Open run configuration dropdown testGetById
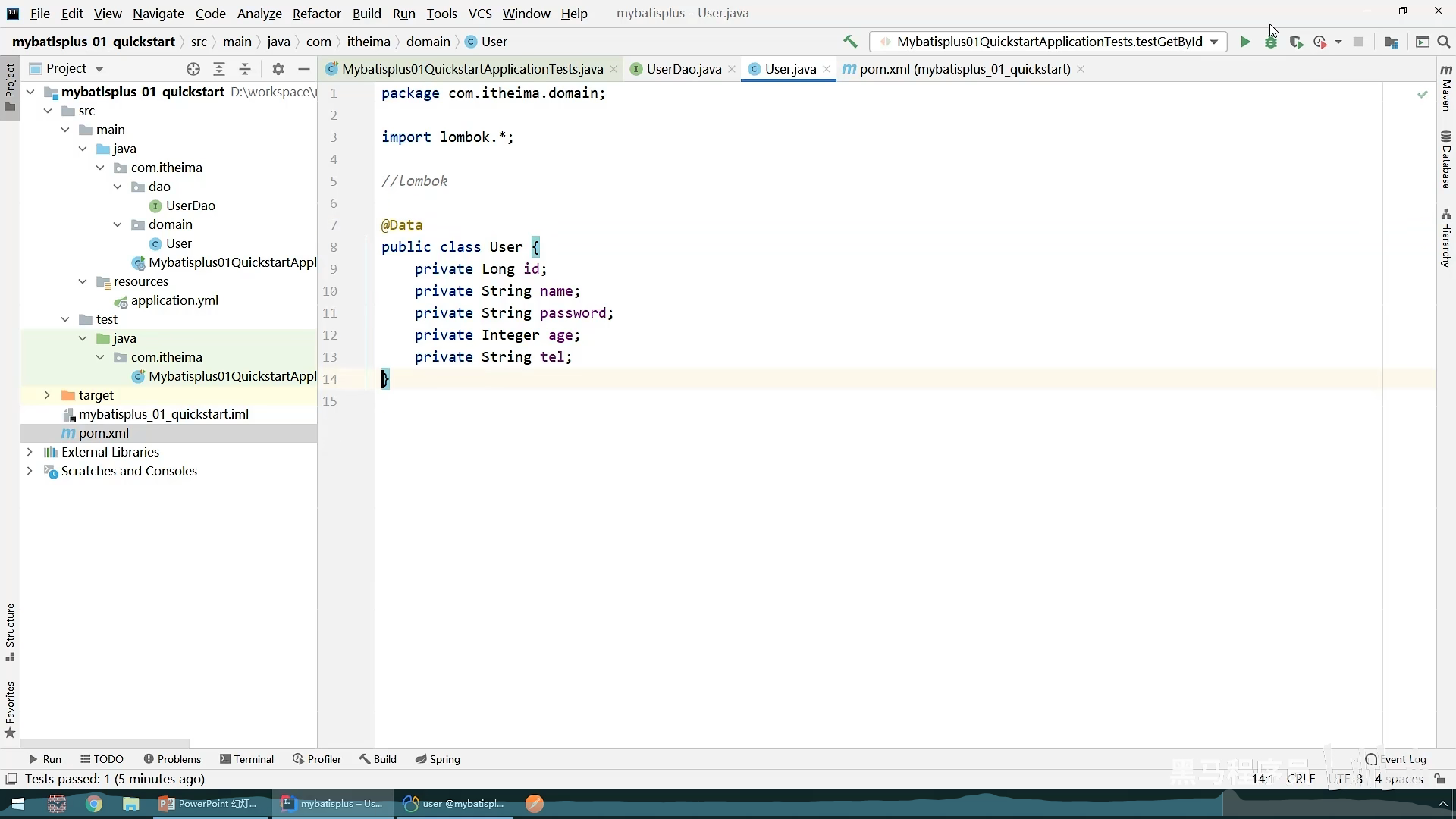 [1049, 42]
